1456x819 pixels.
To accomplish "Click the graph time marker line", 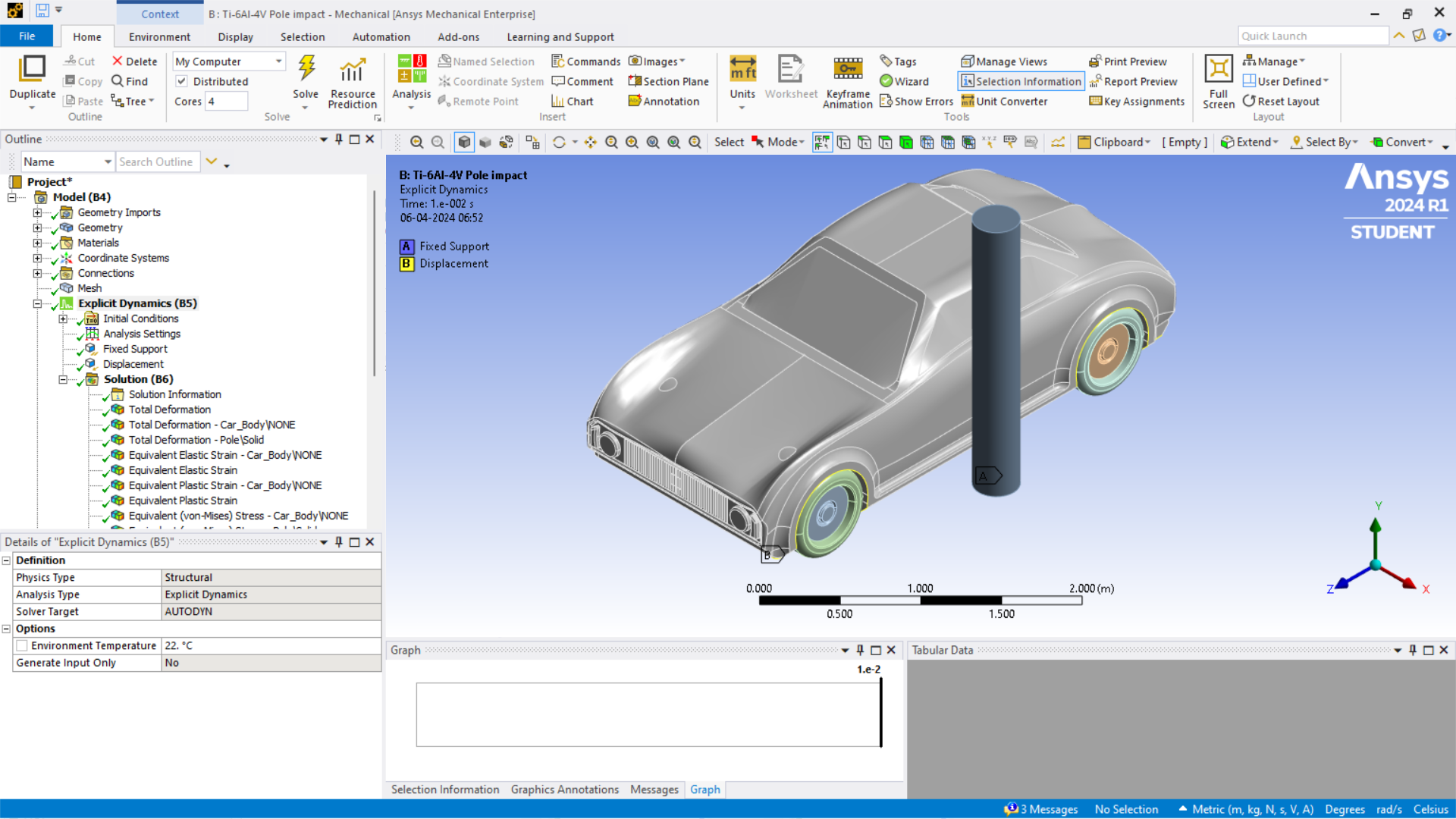I will tap(880, 713).
